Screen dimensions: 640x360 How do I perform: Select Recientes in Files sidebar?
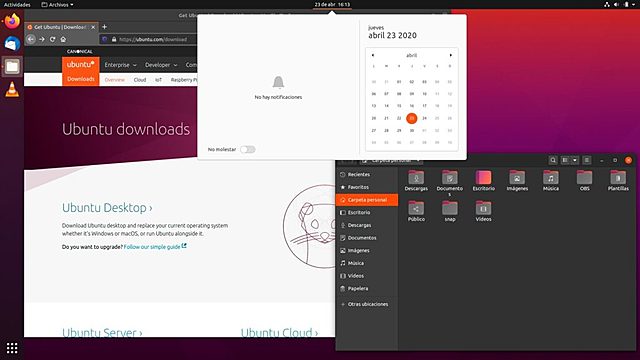pyautogui.click(x=367, y=174)
